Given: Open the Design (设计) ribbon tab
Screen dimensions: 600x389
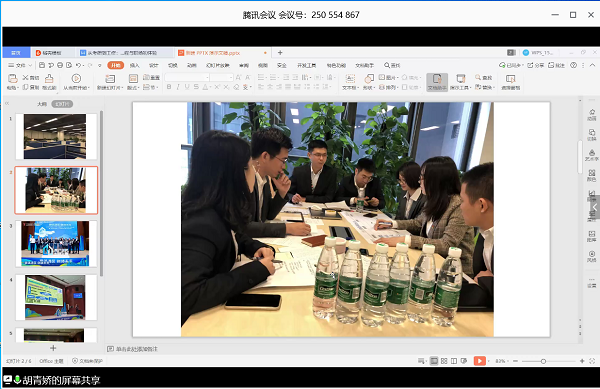Looking at the screenshot, I should 154,65.
